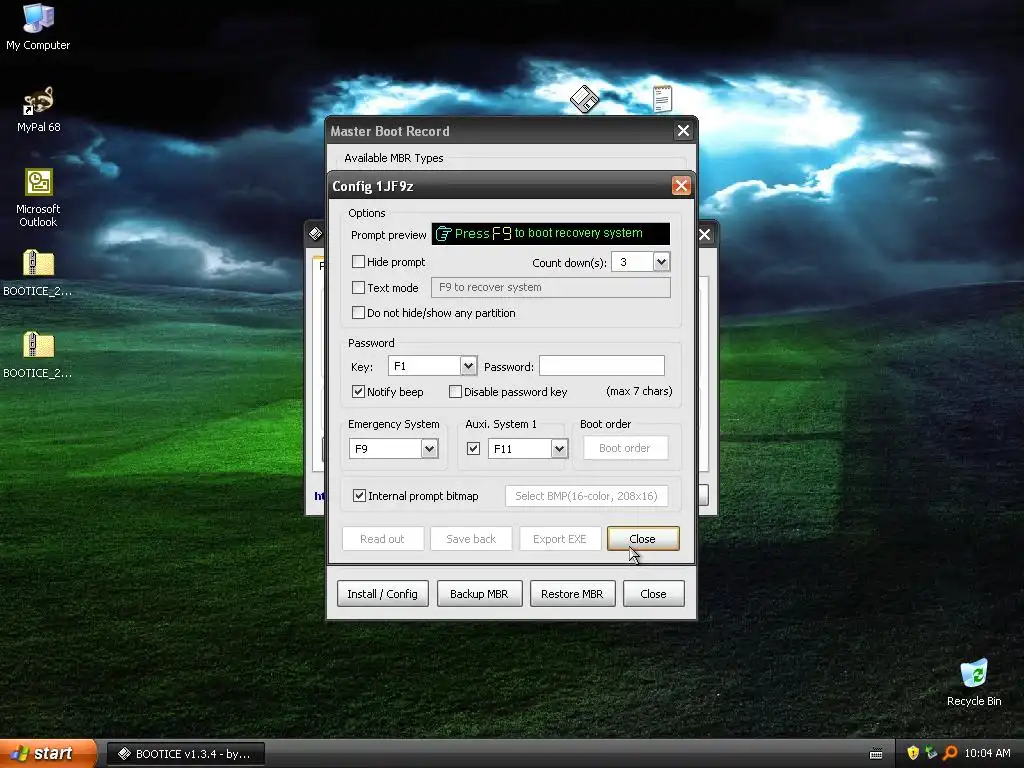This screenshot has width=1024, height=768.
Task: Click the Read out button
Action: tap(383, 539)
